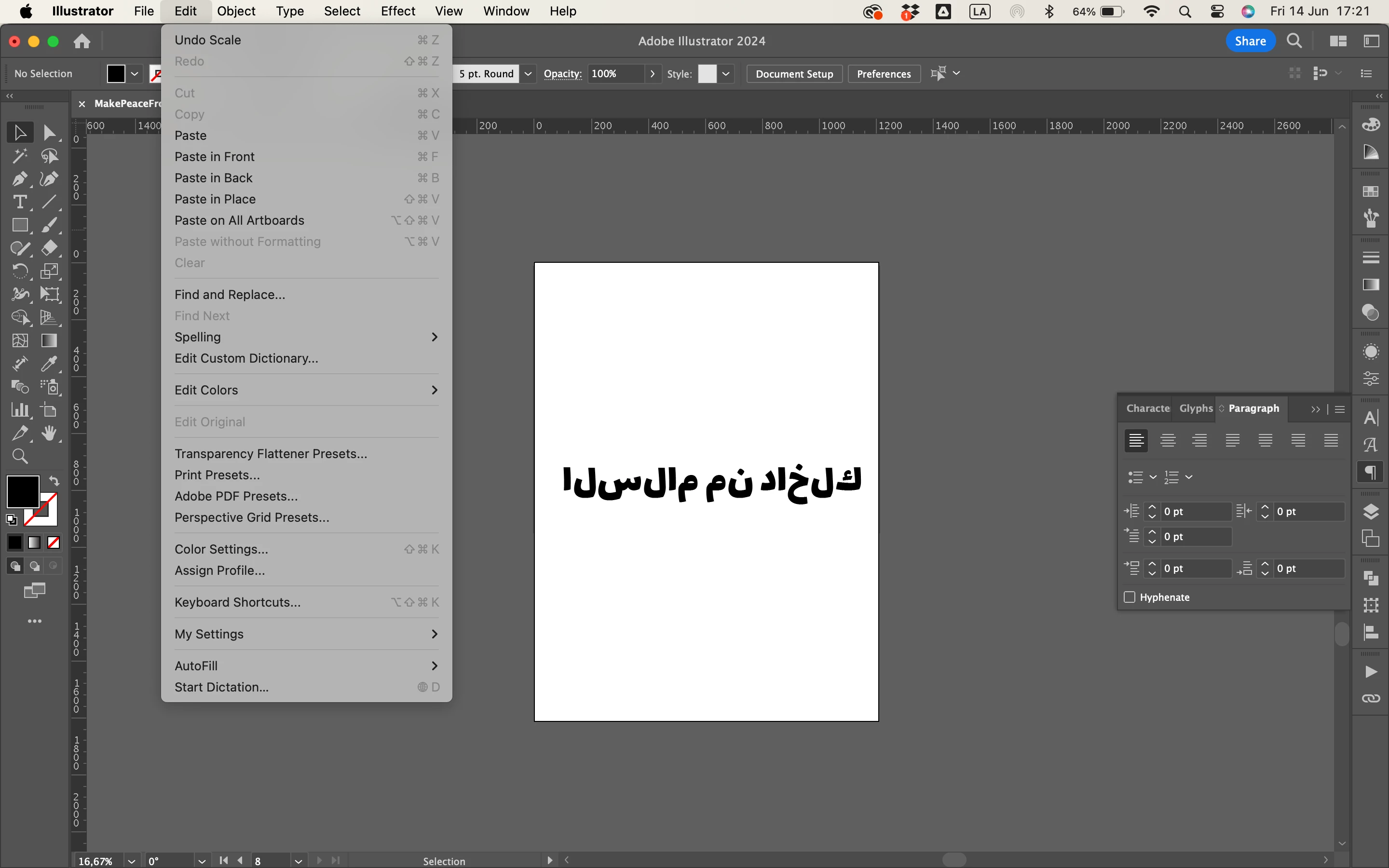Select the Pen tool

coord(19,179)
